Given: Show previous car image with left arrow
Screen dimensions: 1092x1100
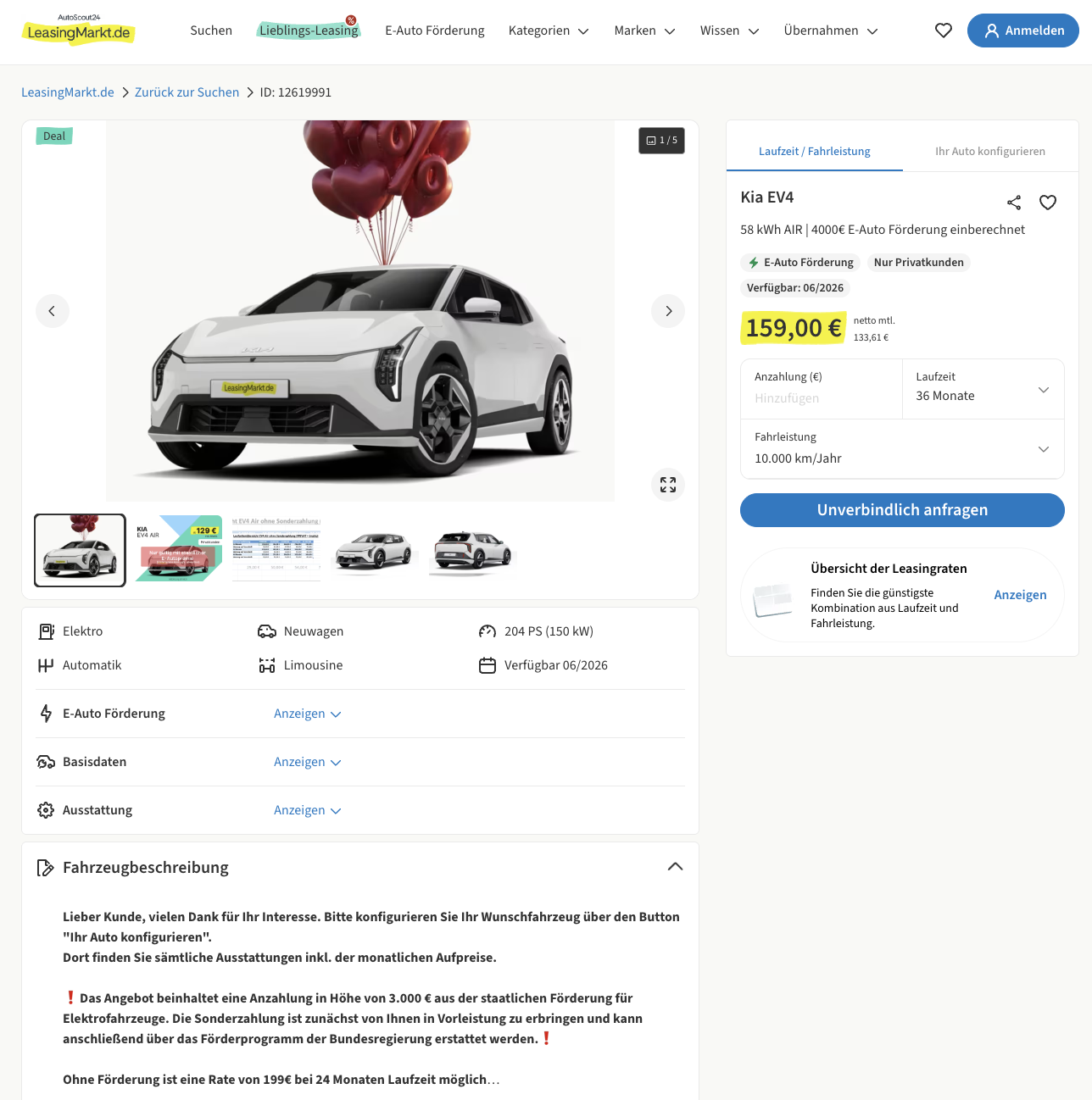Looking at the screenshot, I should click(53, 311).
